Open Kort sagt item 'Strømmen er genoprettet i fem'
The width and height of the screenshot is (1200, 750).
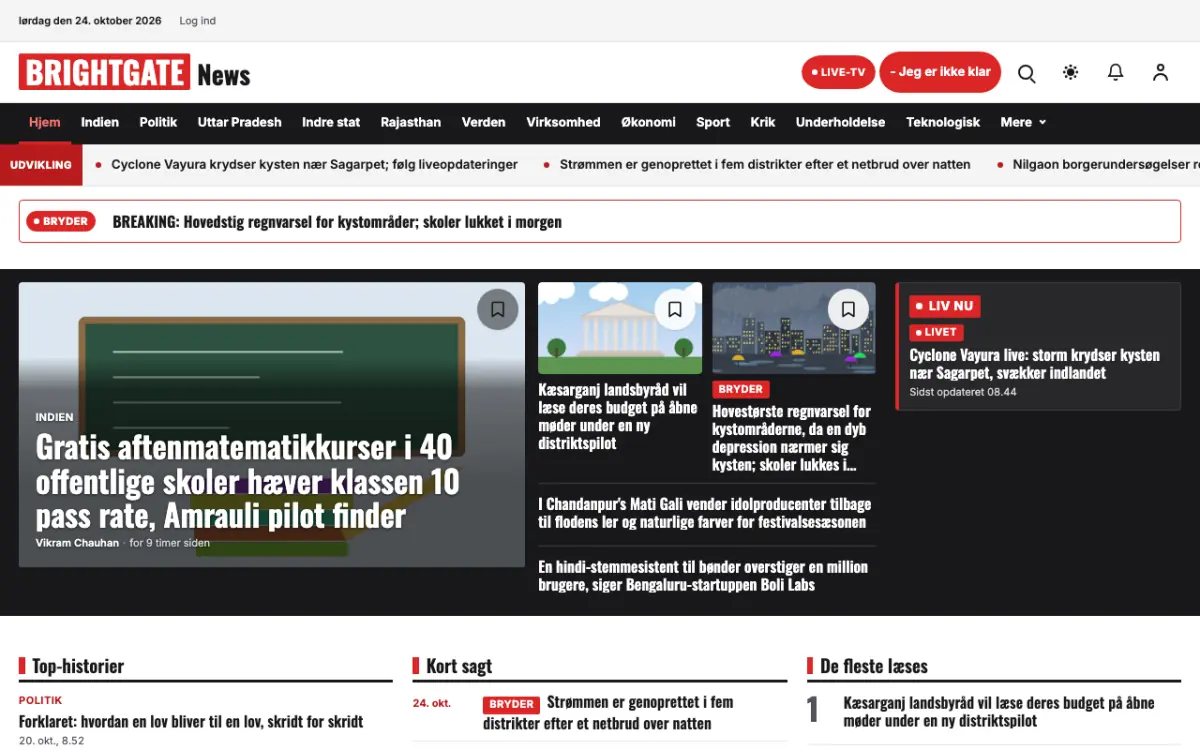point(609,713)
